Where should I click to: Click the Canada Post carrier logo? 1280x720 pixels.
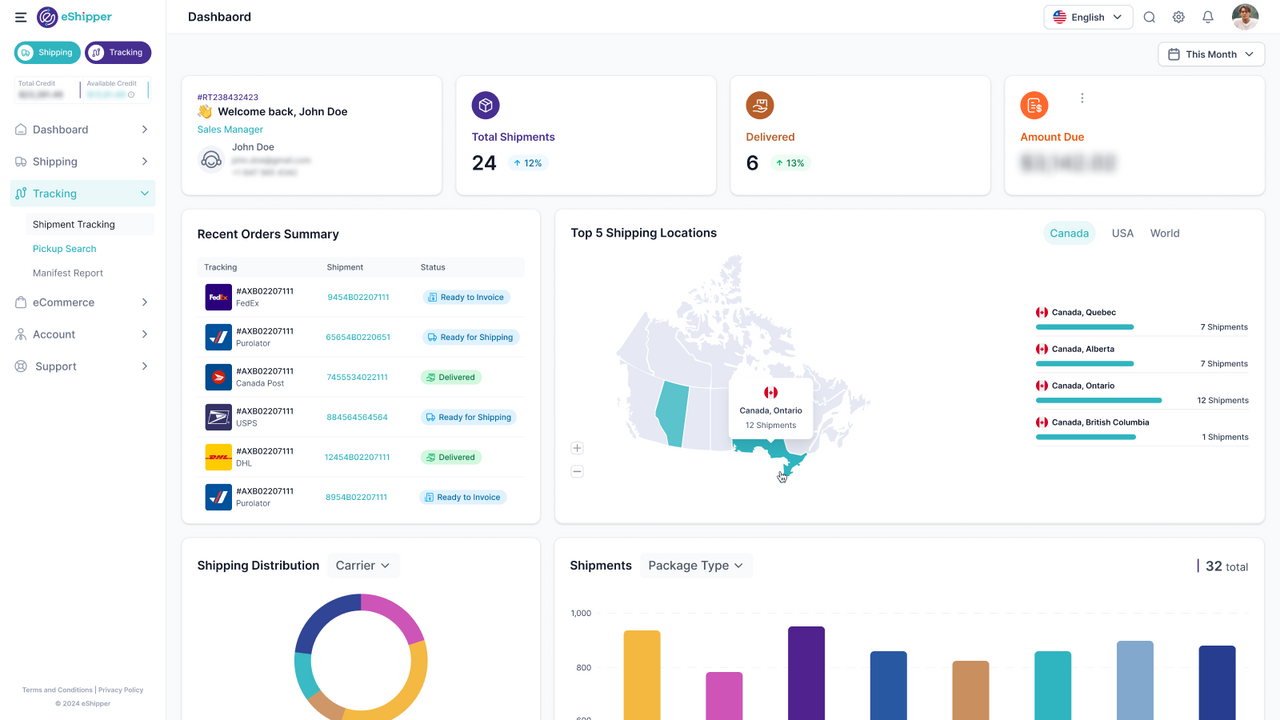tap(218, 377)
